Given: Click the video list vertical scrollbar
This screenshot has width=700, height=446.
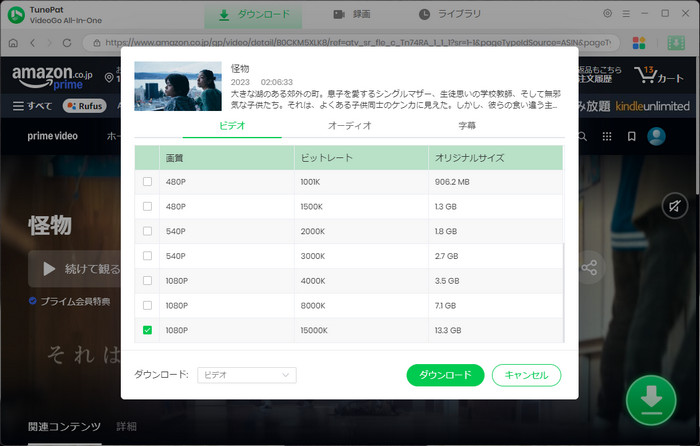Looking at the screenshot, I should tap(563, 293).
